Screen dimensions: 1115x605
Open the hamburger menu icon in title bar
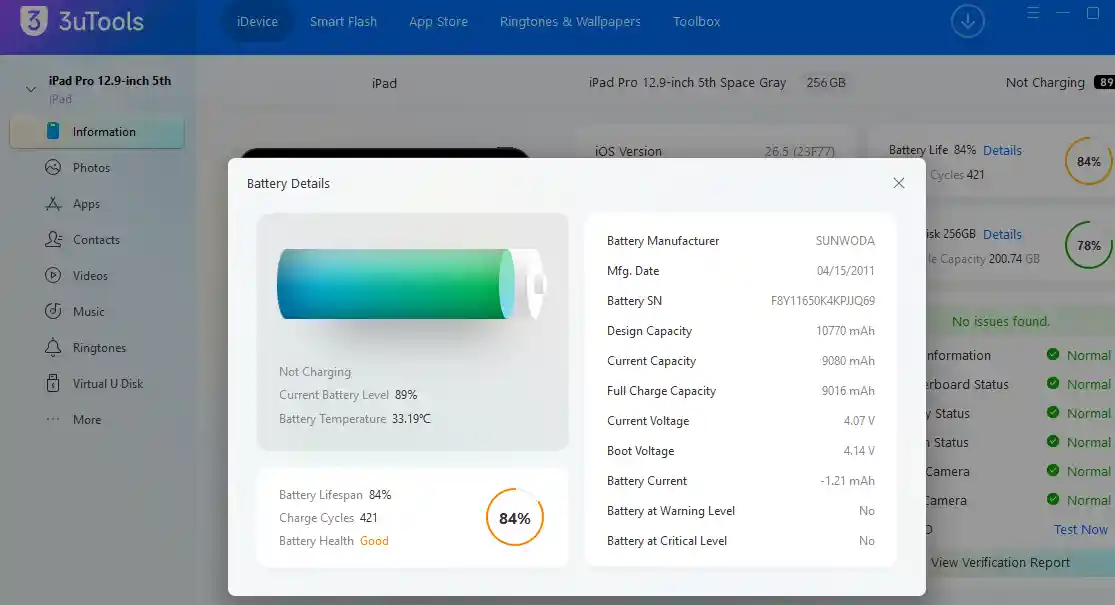pos(1033,13)
